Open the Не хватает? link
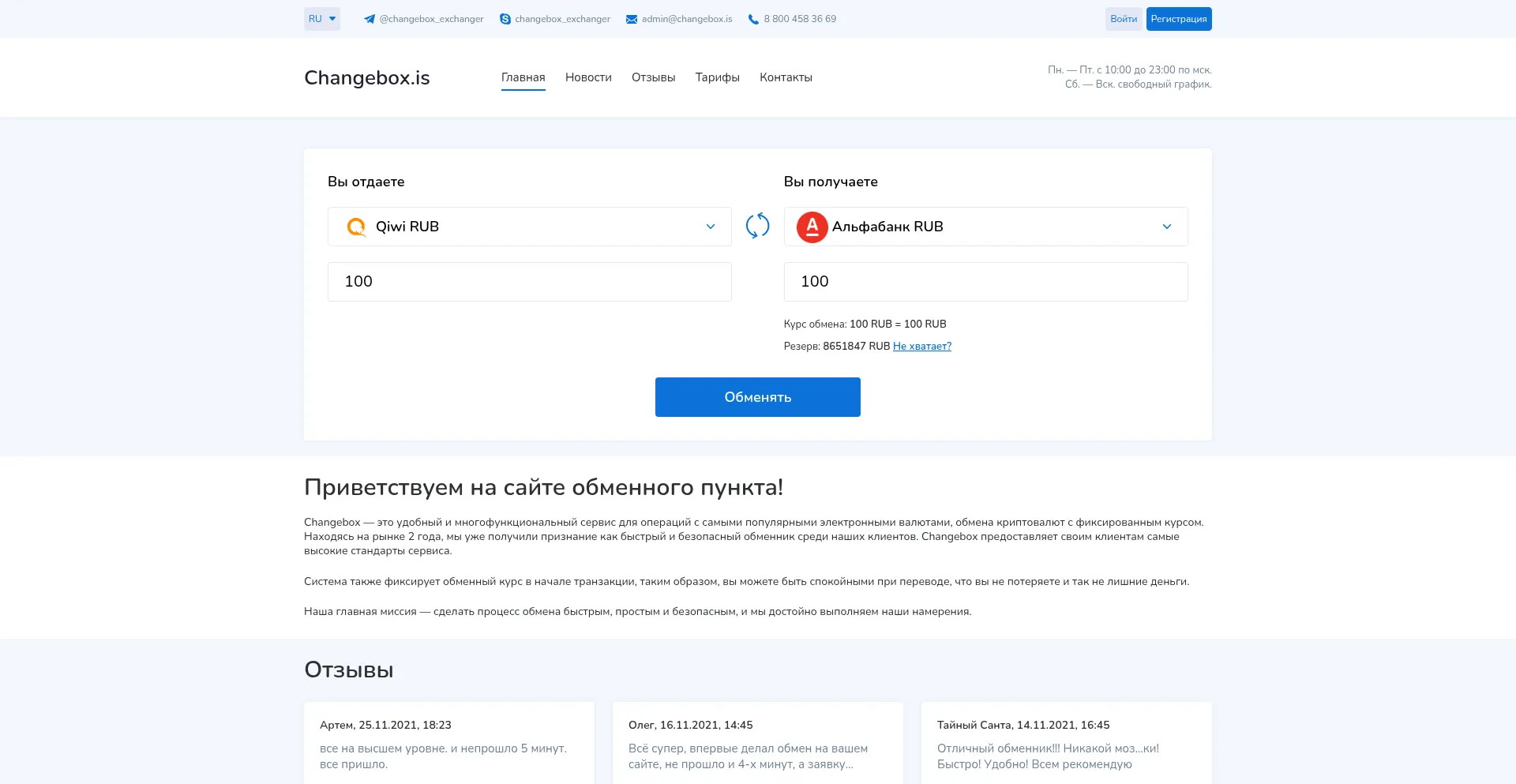This screenshot has height=784, width=1516. coord(922,346)
